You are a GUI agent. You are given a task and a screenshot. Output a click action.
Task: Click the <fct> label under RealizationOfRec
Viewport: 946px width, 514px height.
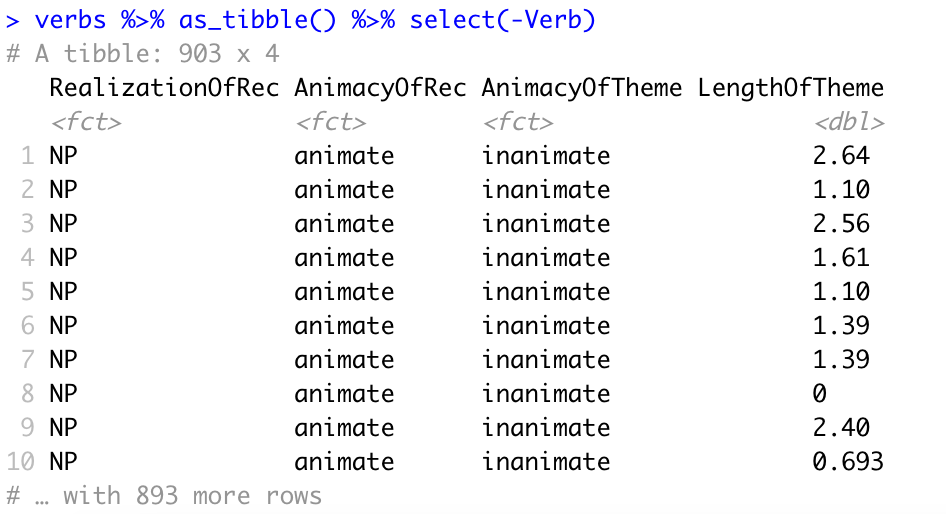click(85, 122)
